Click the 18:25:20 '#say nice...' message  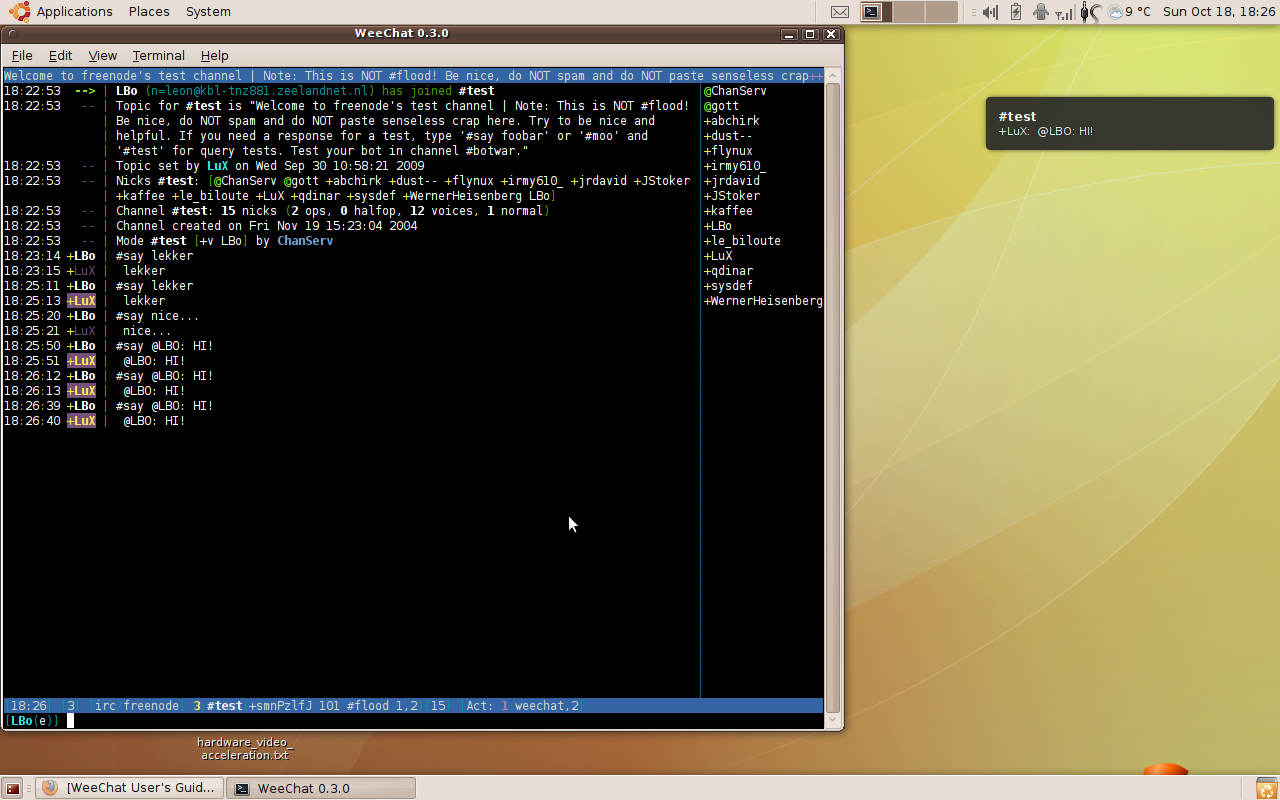(102, 316)
